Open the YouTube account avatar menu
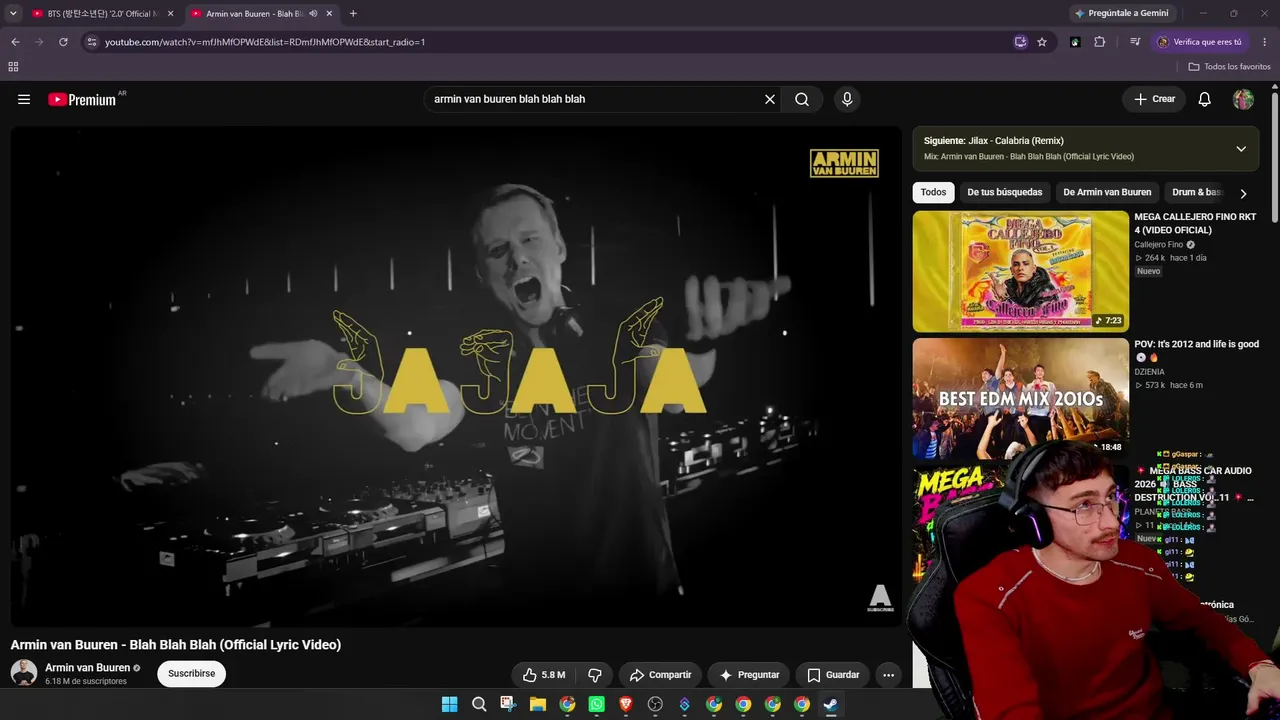This screenshot has width=1280, height=720. 1243,99
